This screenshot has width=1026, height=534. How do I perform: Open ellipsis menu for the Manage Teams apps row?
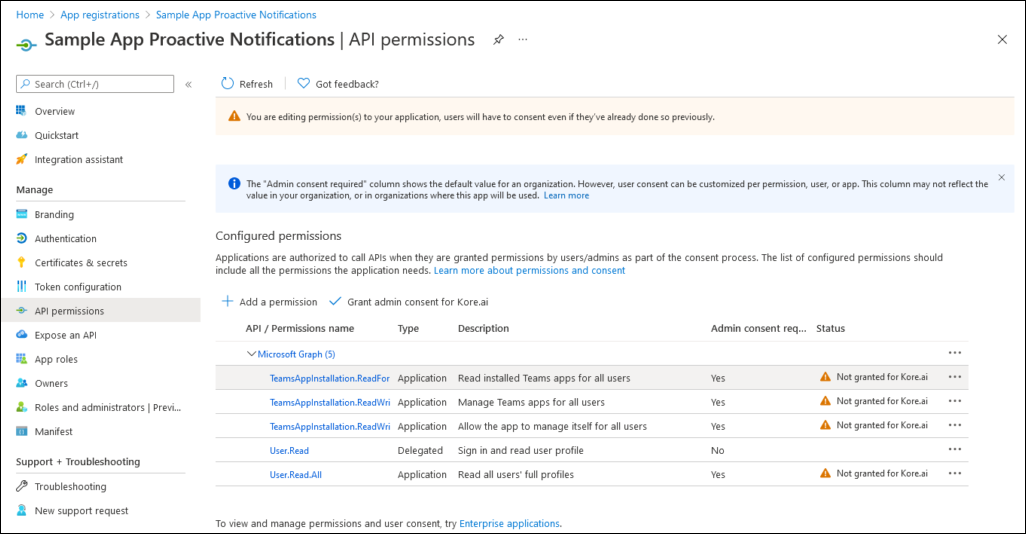click(955, 401)
